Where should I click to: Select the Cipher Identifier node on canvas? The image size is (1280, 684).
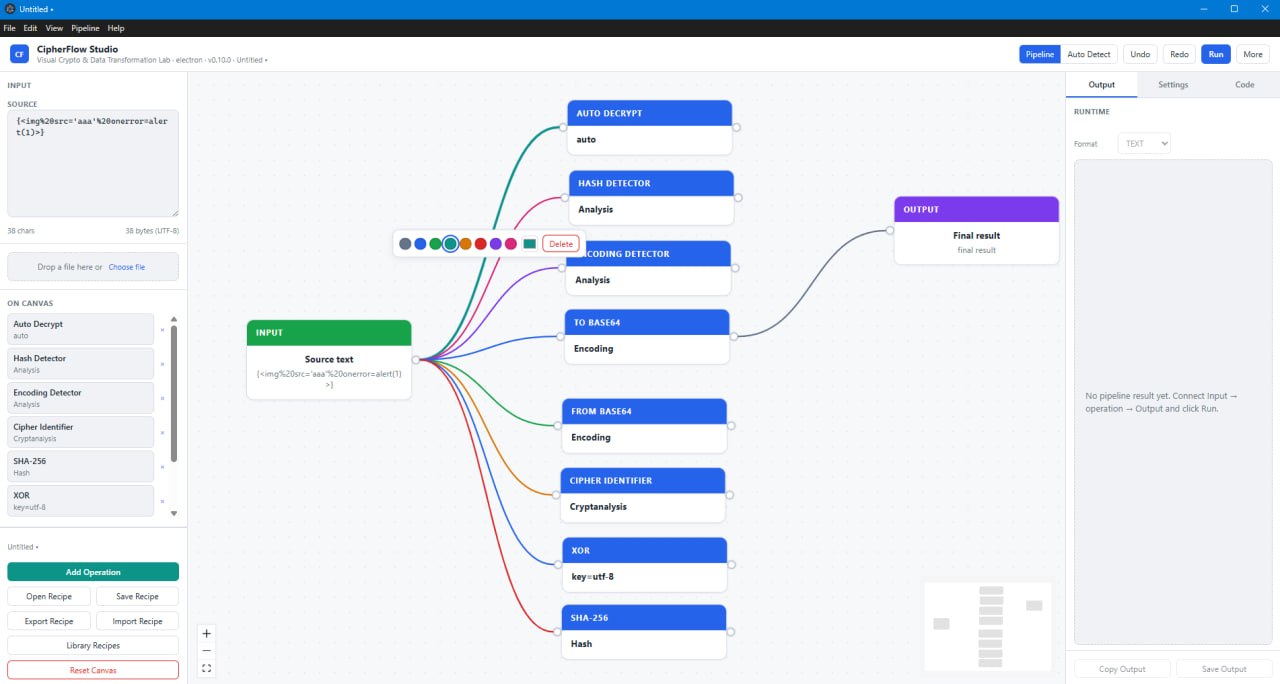click(642, 494)
